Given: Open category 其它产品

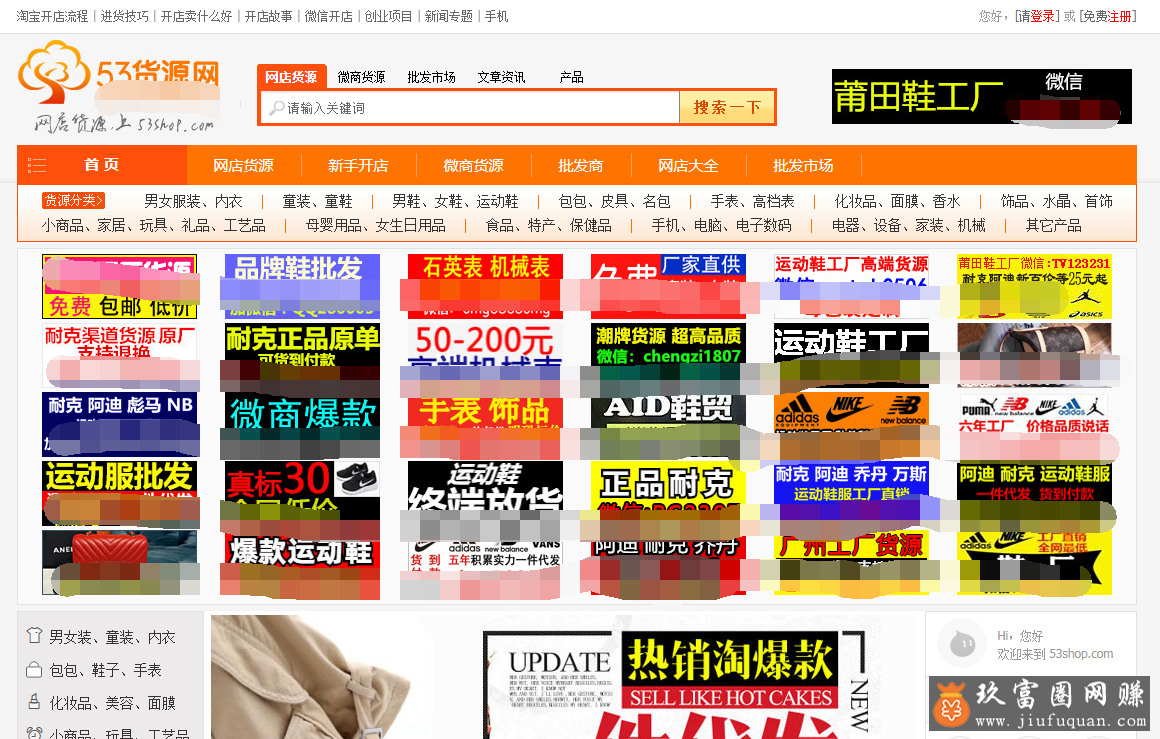Looking at the screenshot, I should 1053,225.
